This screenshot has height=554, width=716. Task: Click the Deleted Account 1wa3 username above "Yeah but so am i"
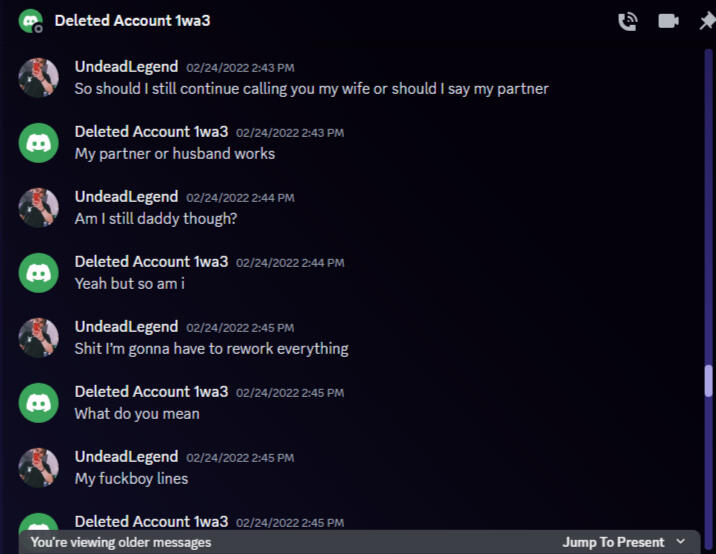point(151,261)
